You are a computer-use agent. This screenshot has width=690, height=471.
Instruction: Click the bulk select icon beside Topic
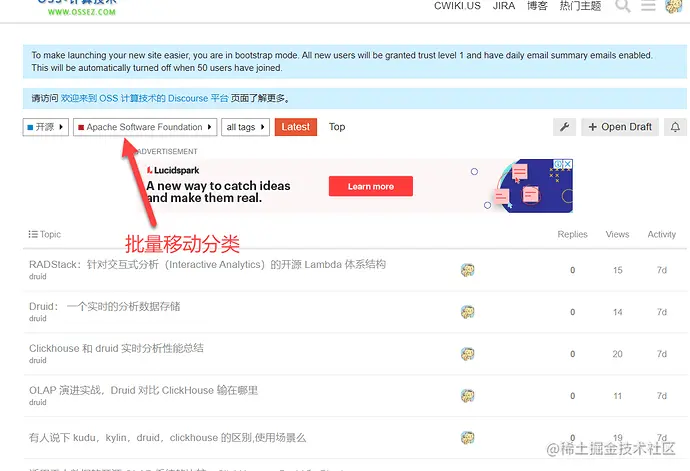coord(33,234)
